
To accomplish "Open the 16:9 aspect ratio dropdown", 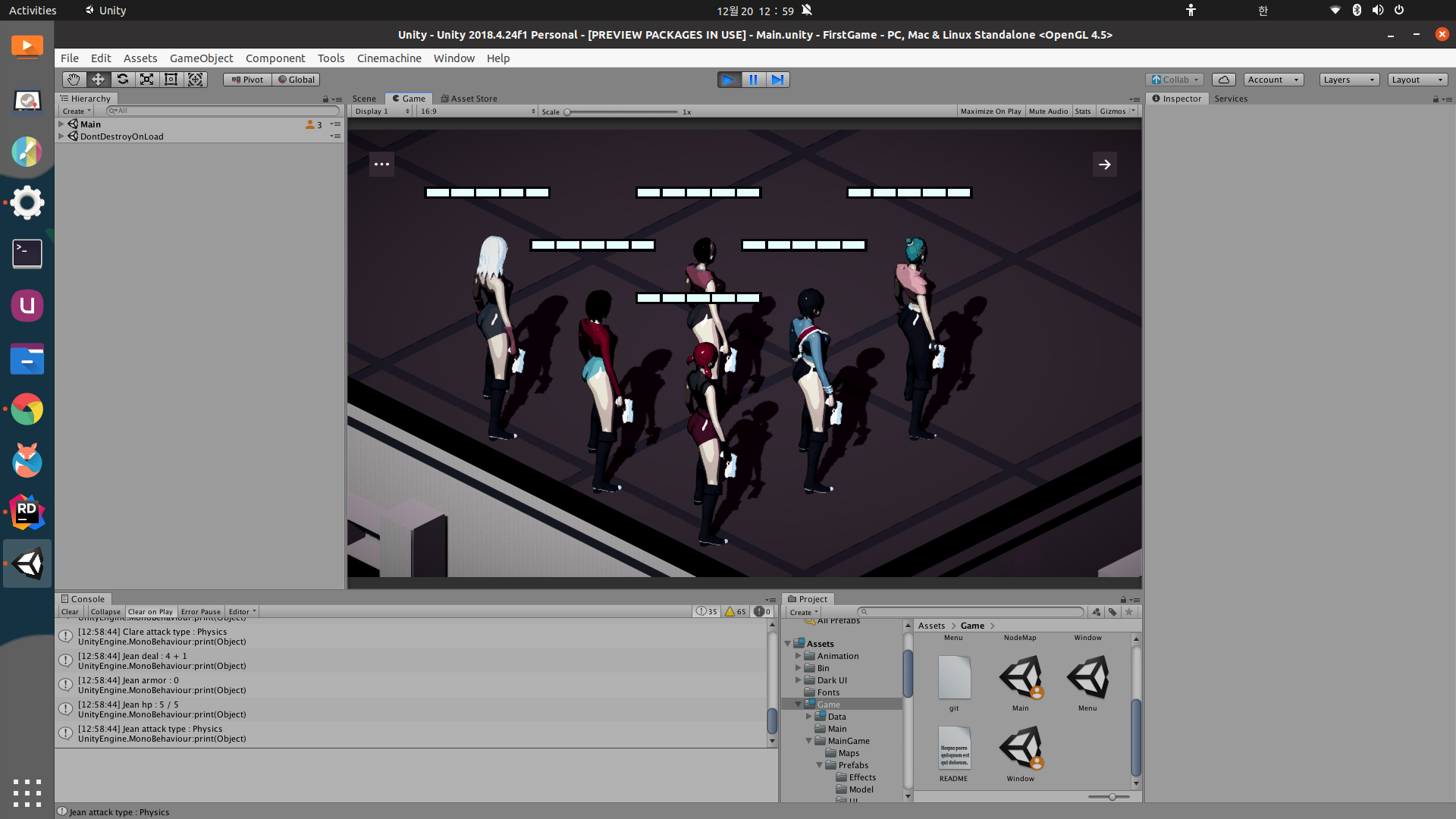I will 477,111.
